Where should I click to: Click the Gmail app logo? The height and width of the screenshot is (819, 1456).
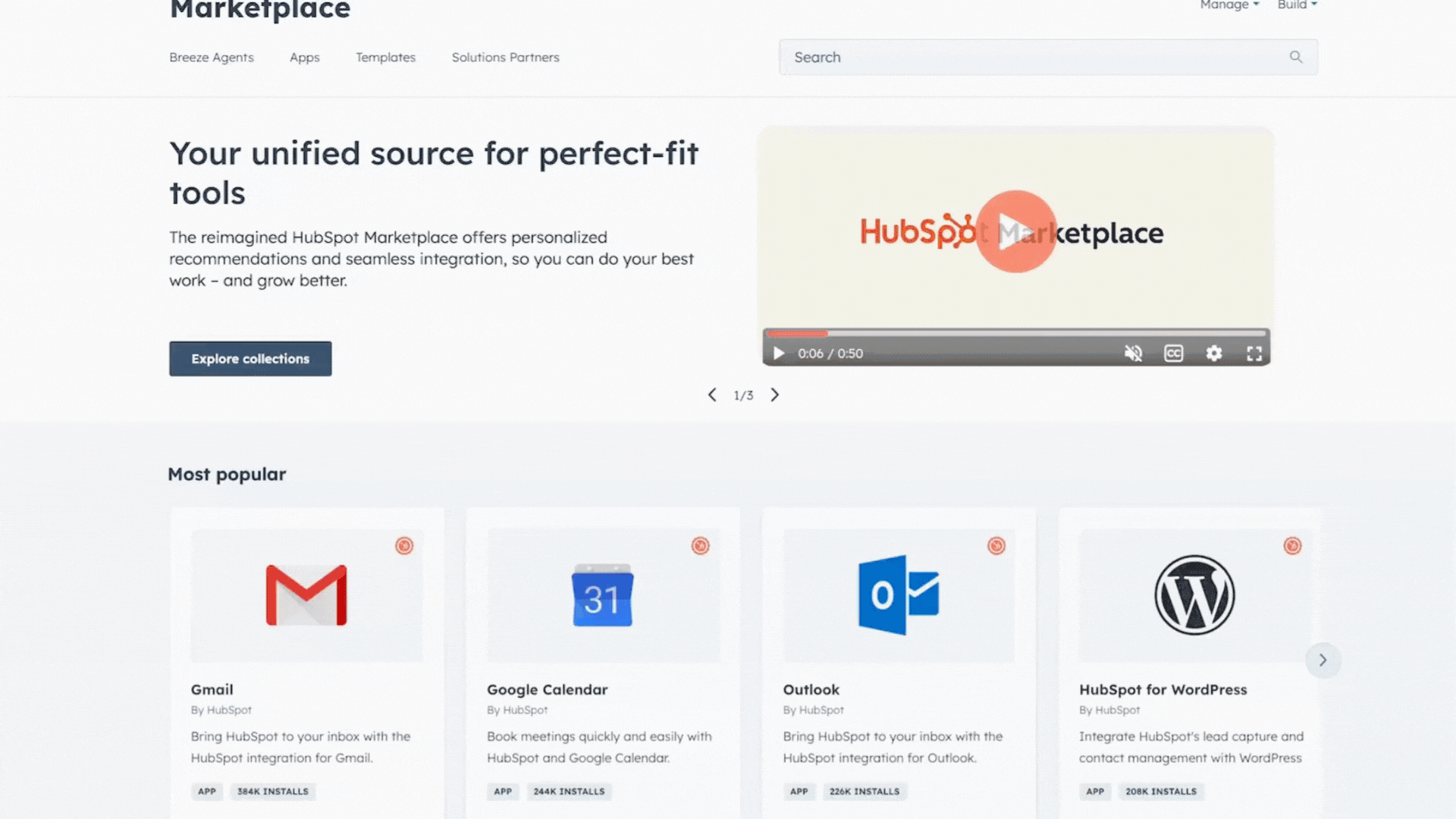(306, 595)
